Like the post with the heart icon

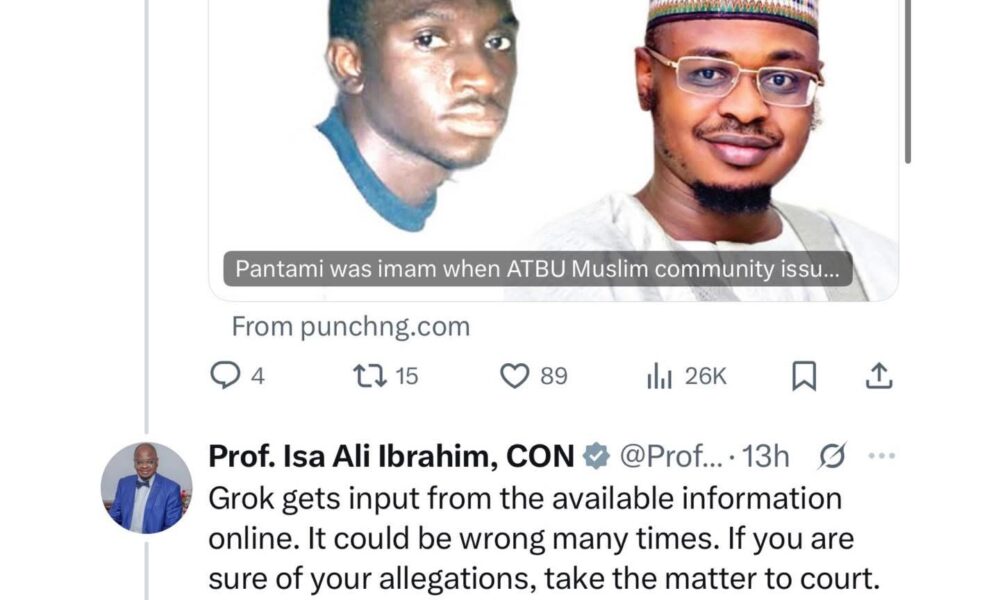coord(514,376)
